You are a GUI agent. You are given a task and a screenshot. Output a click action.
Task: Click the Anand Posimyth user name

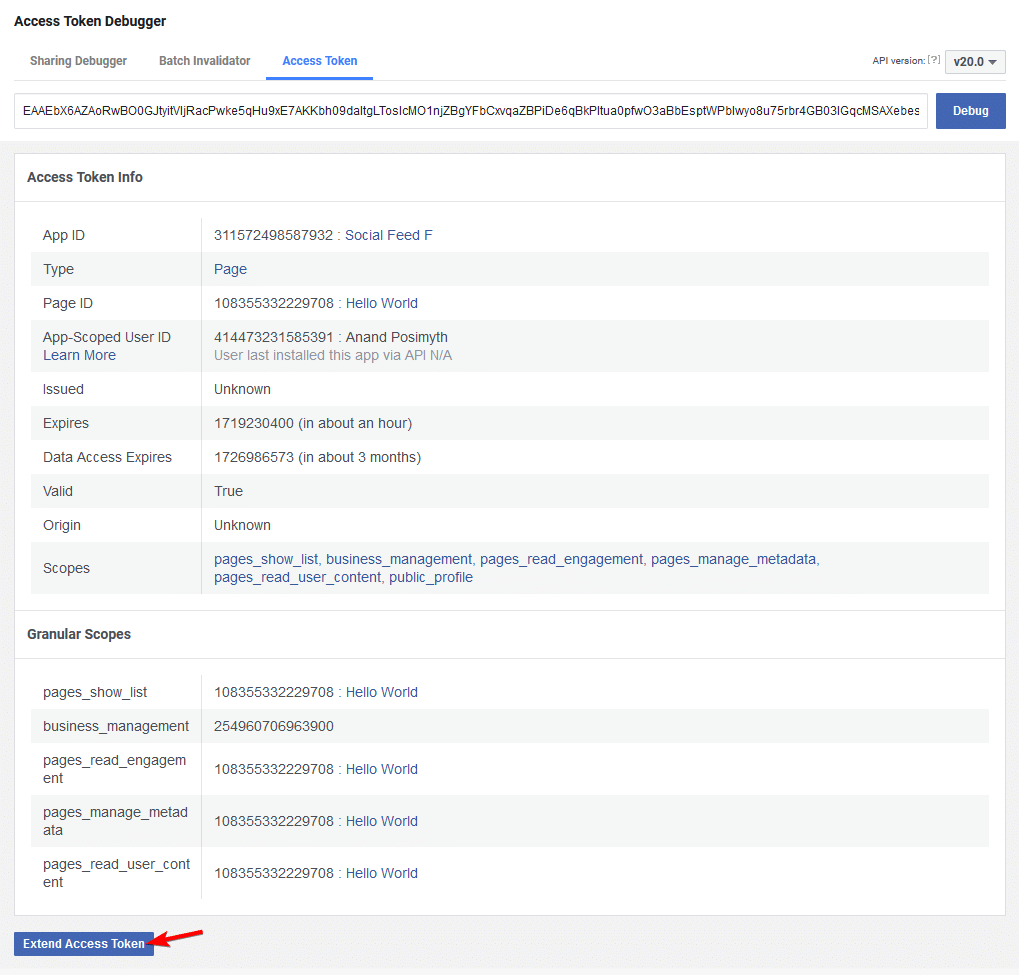pos(396,337)
